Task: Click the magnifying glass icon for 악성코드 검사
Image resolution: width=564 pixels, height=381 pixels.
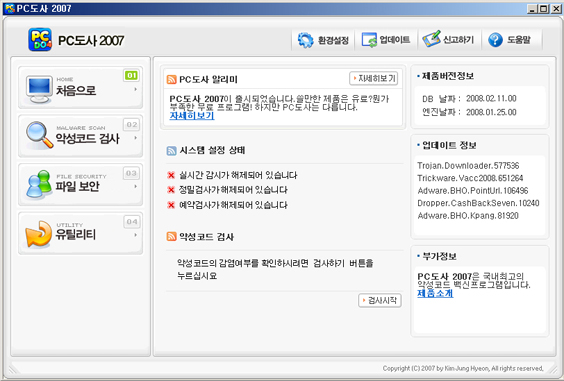Action: (39, 135)
